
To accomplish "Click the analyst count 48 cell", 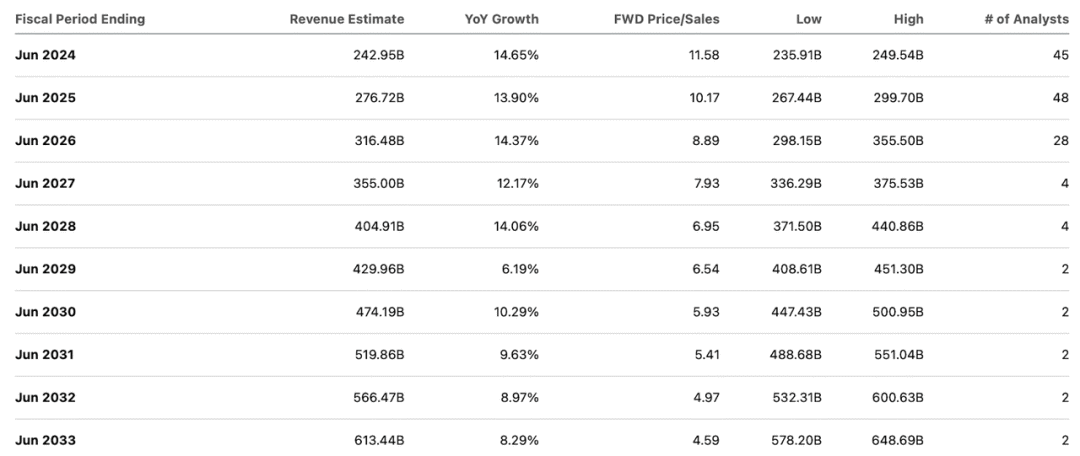I will (x=1061, y=99).
